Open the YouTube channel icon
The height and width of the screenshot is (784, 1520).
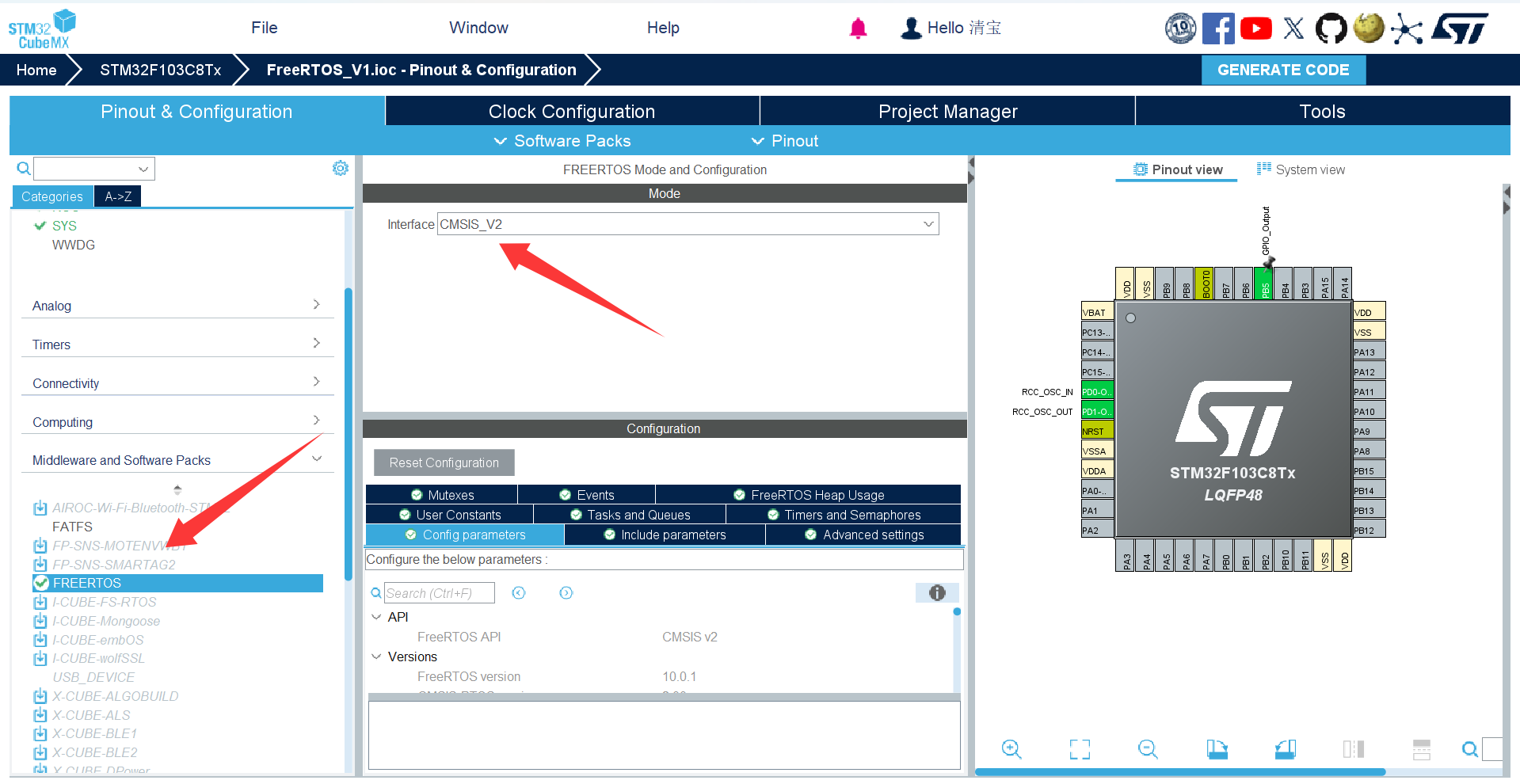[1256, 29]
